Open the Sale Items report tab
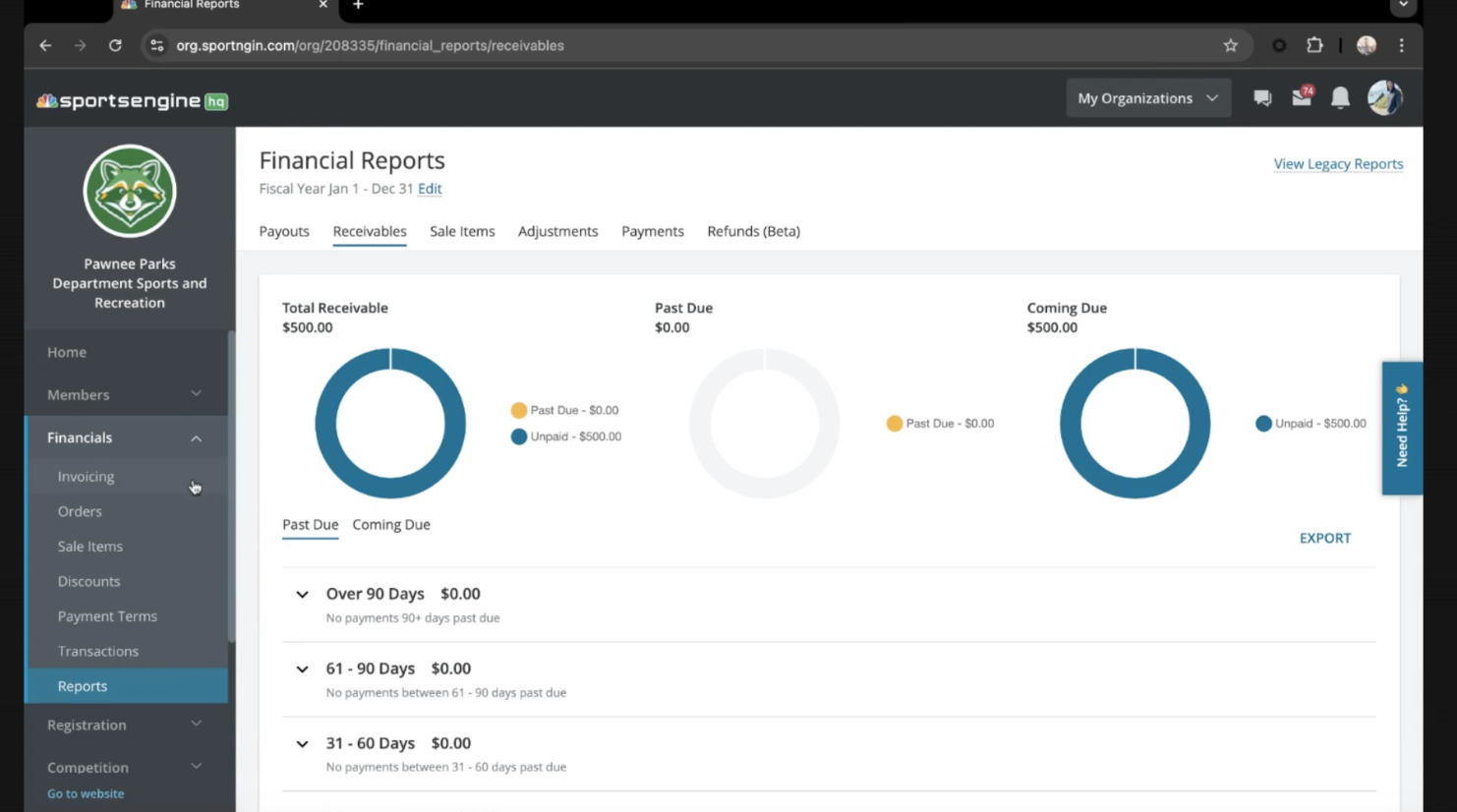The image size is (1457, 812). 462,232
